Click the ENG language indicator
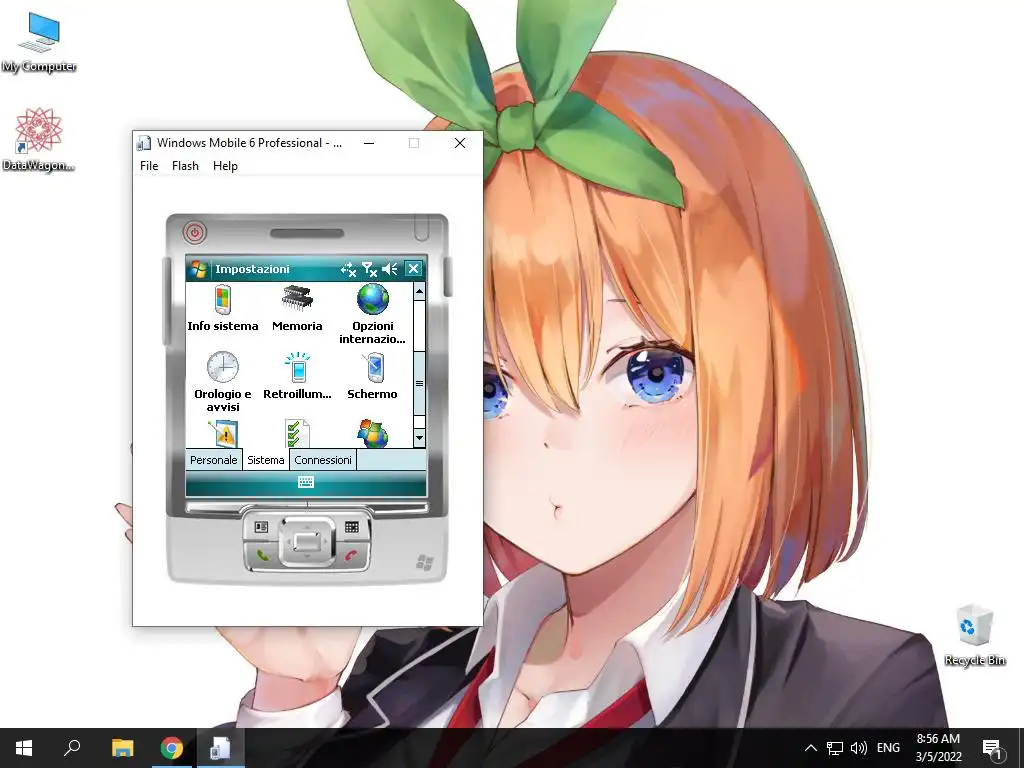The height and width of the screenshot is (768, 1024). (888, 748)
